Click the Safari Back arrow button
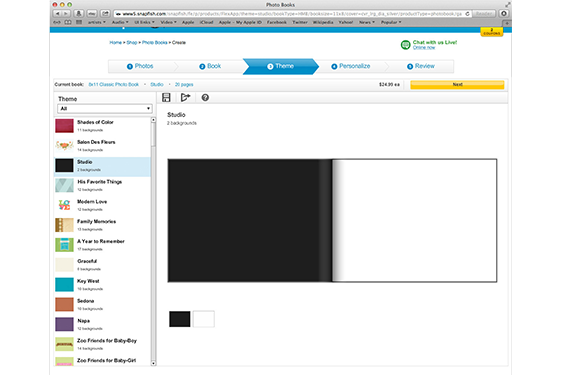Screen dimensions: 566x375 [57, 13]
